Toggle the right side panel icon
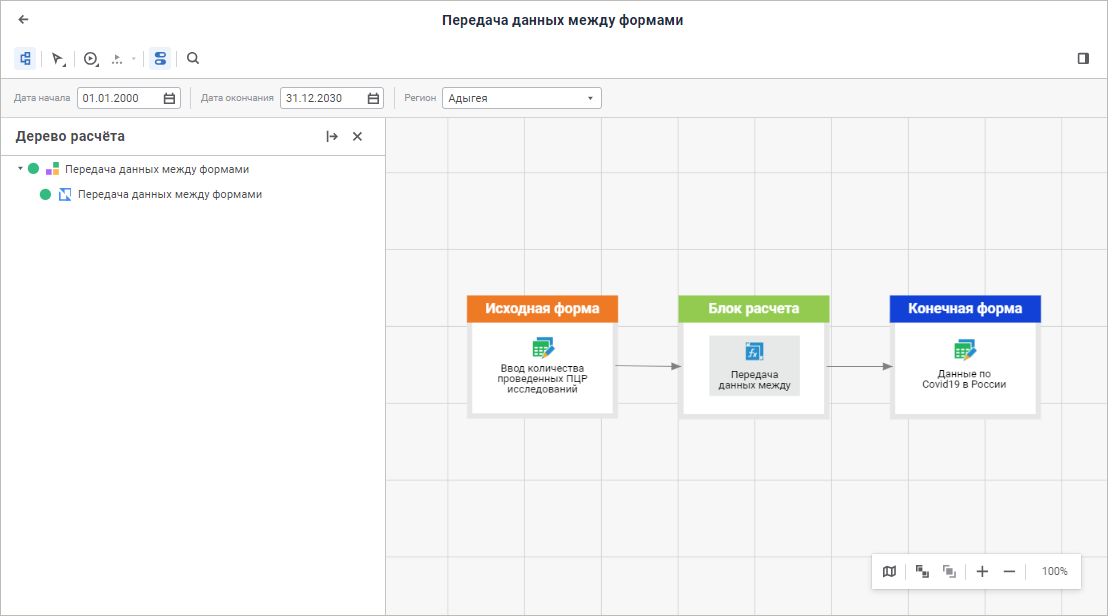Viewport: 1108px width, 616px height. coord(1083,59)
